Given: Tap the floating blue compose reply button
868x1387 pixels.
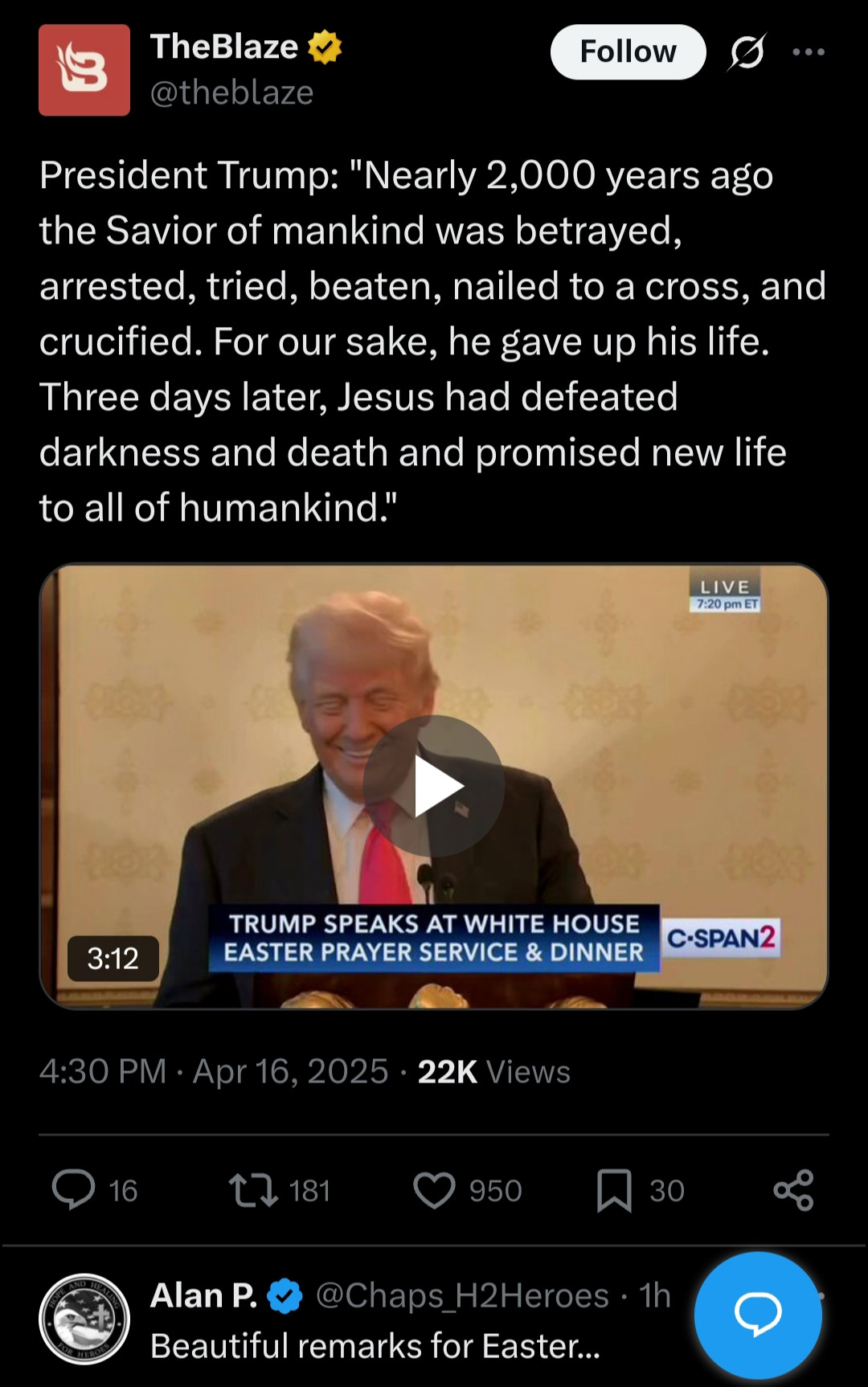Looking at the screenshot, I should coord(758,1315).
